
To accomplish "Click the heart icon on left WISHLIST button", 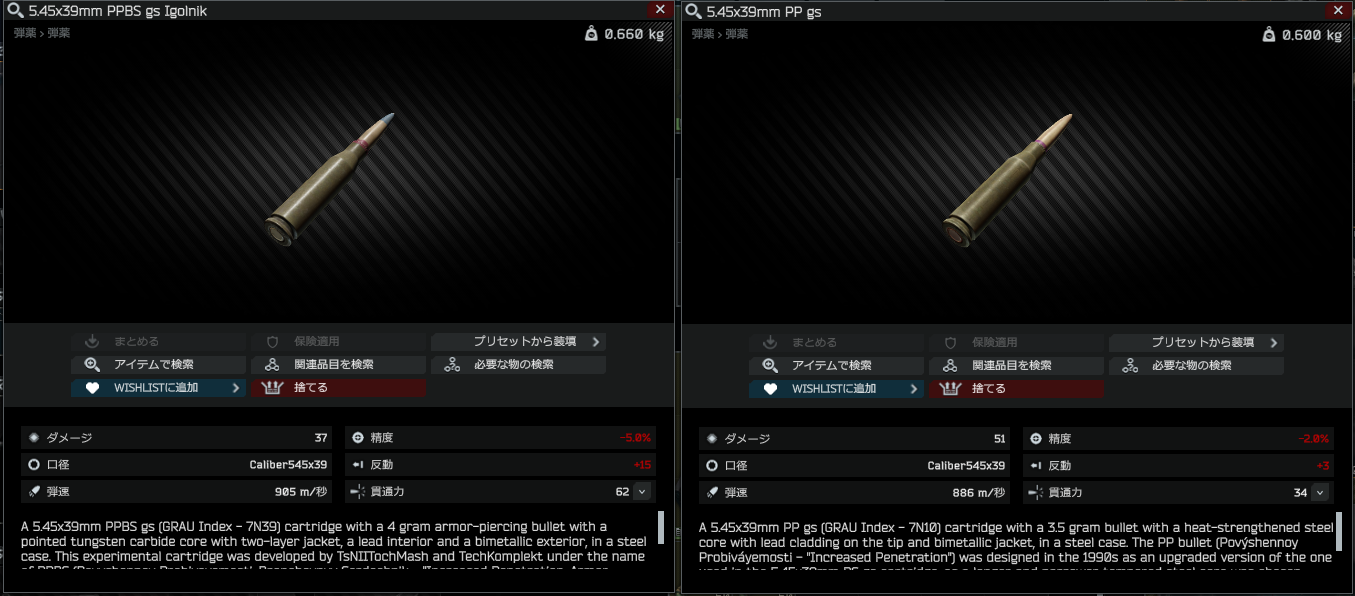I will click(x=93, y=388).
